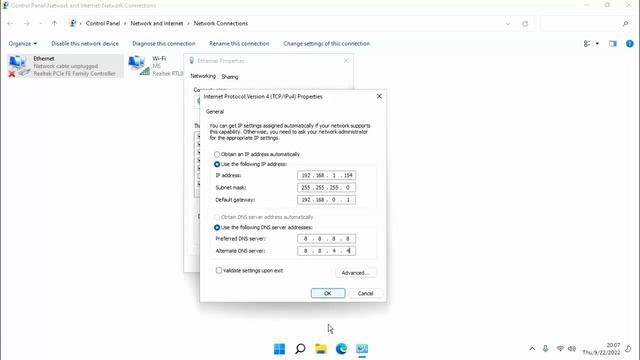Open taskbar Search

[300, 349]
